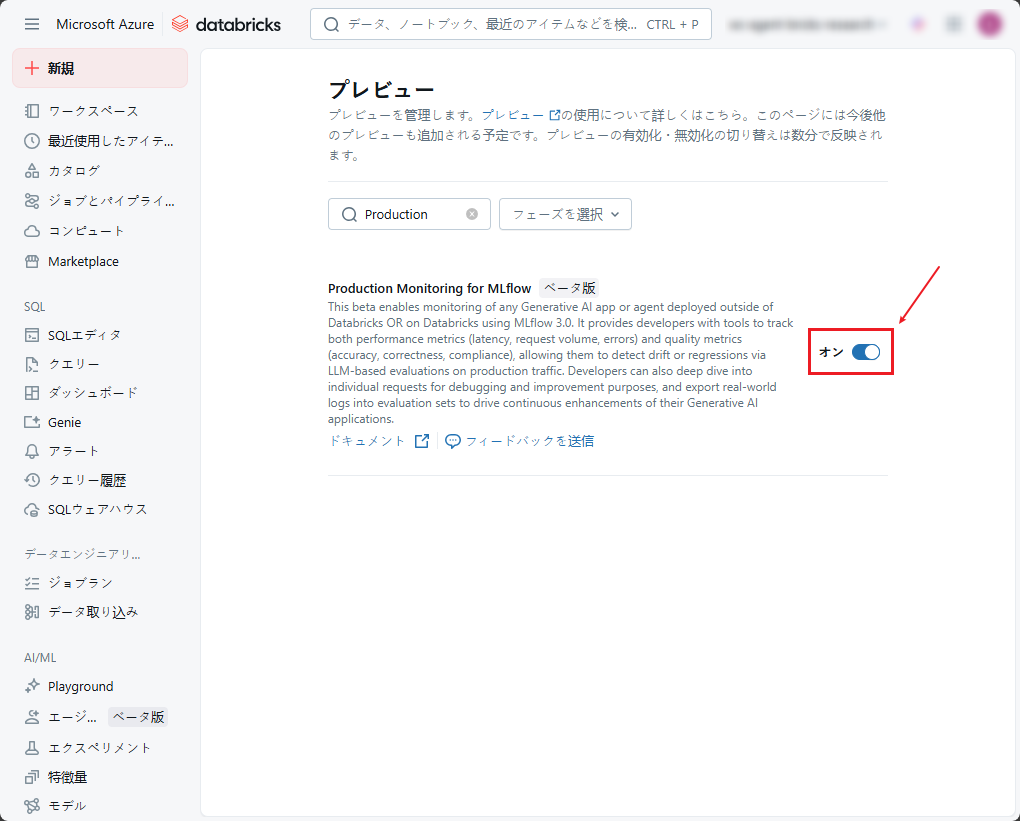Image resolution: width=1020 pixels, height=821 pixels.
Task: Open エージェント beta icon in sidebar
Action: tap(32, 717)
